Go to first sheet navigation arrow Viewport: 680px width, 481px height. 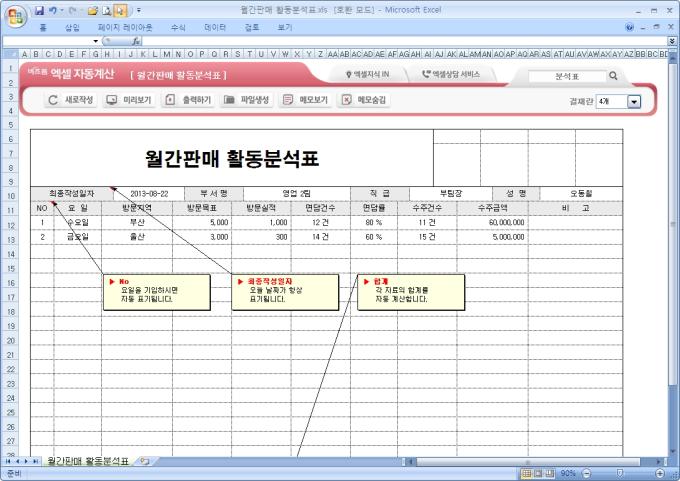coord(8,461)
